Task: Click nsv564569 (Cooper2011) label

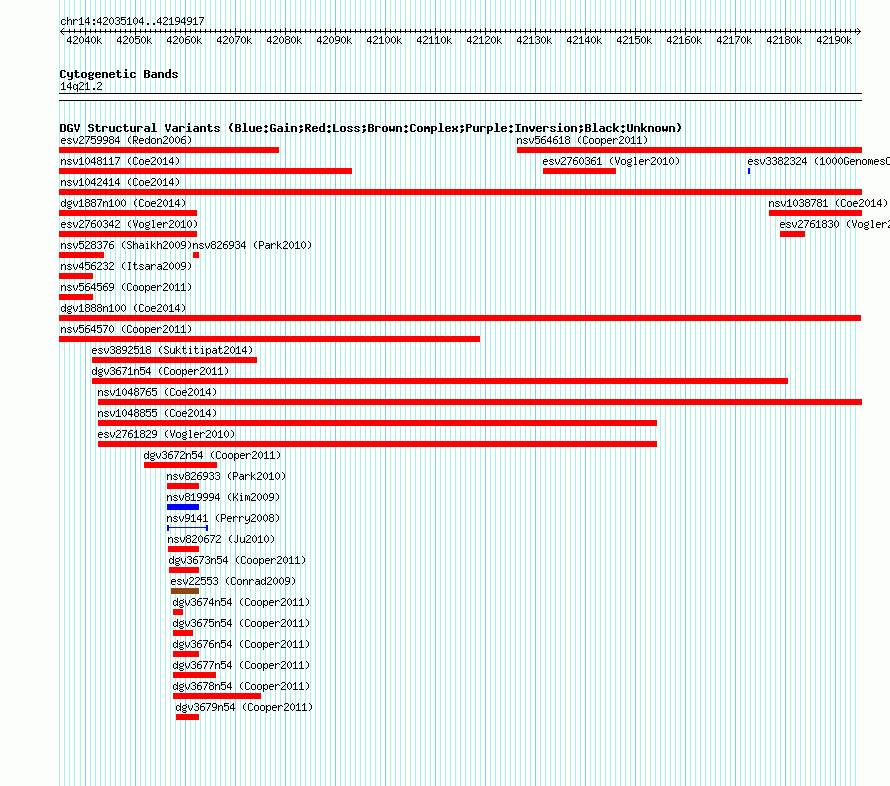Action: coord(126,287)
